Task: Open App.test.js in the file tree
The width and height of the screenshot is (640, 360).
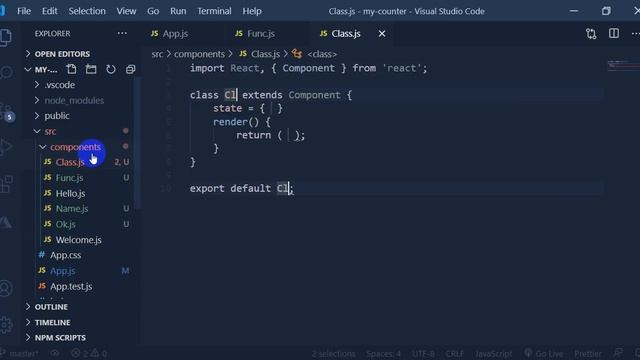Action: coord(71,287)
